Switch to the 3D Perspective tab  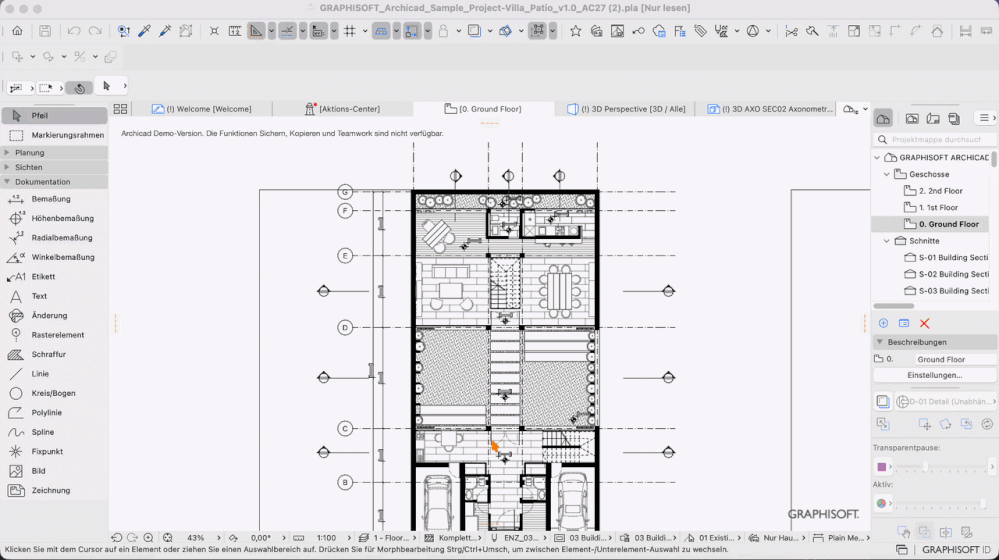pos(626,109)
